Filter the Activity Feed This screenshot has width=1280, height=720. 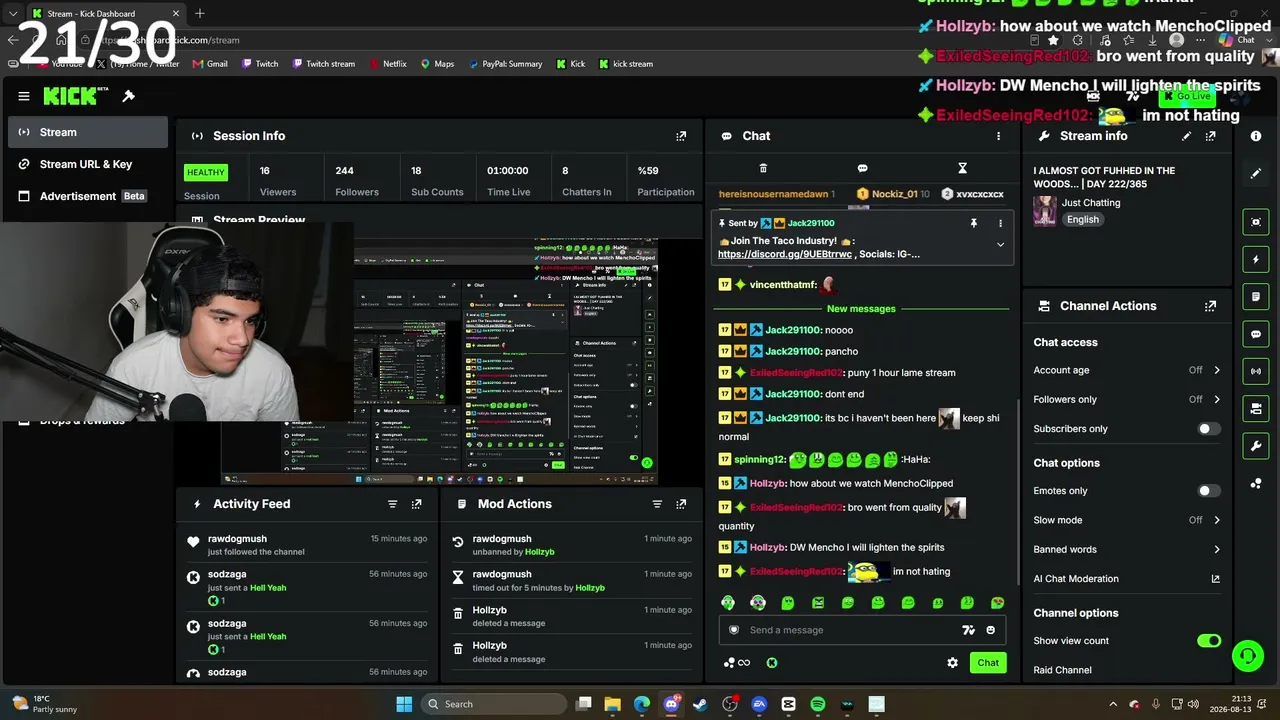[x=392, y=504]
